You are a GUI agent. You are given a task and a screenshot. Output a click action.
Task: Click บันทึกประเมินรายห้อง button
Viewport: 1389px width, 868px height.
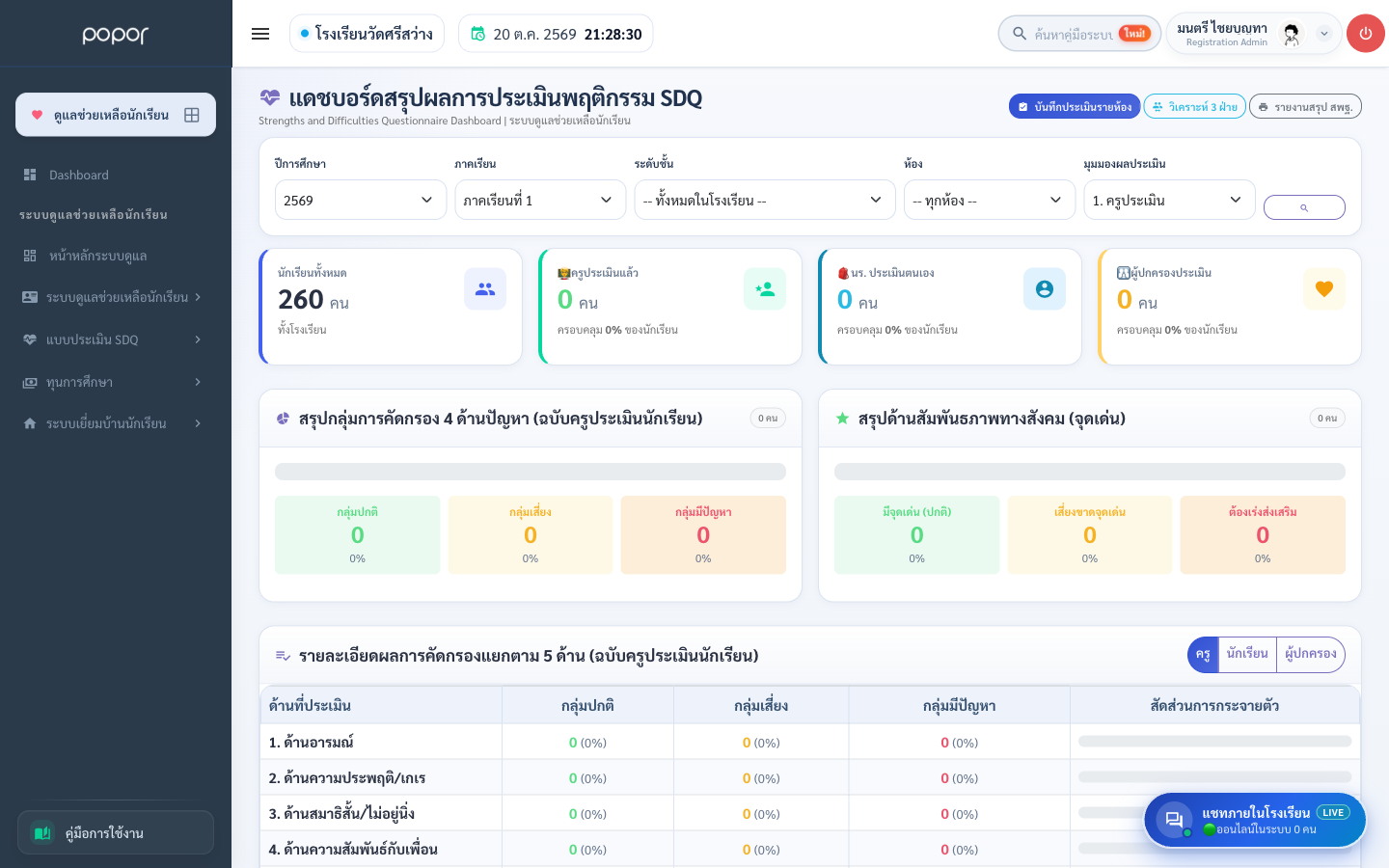pos(1075,106)
